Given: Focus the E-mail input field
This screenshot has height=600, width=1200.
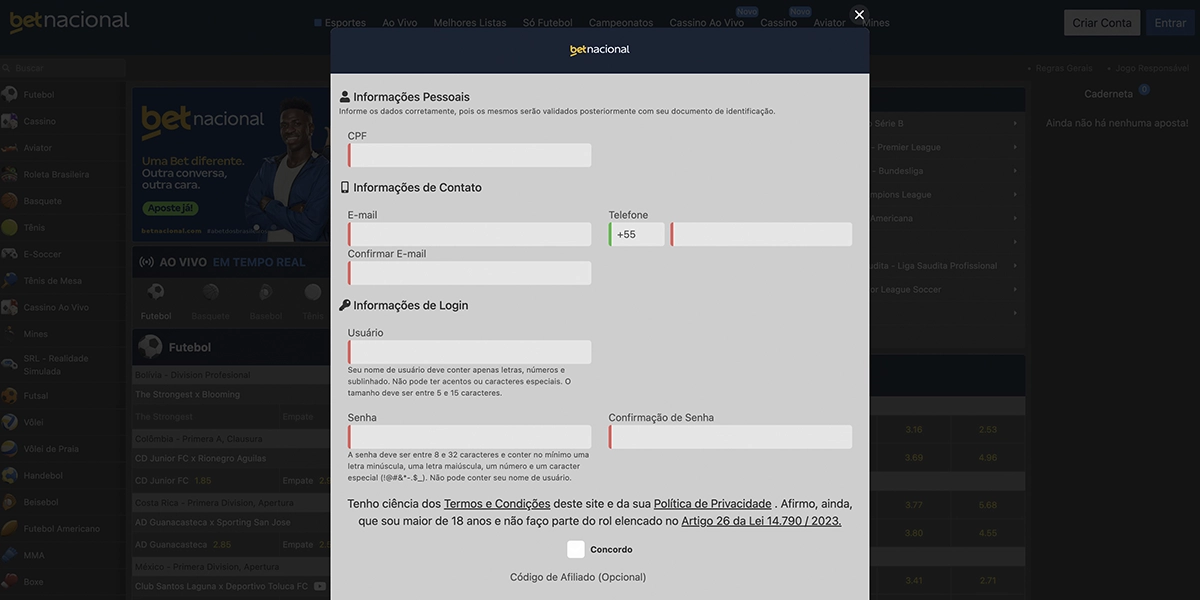Looking at the screenshot, I should [x=470, y=234].
